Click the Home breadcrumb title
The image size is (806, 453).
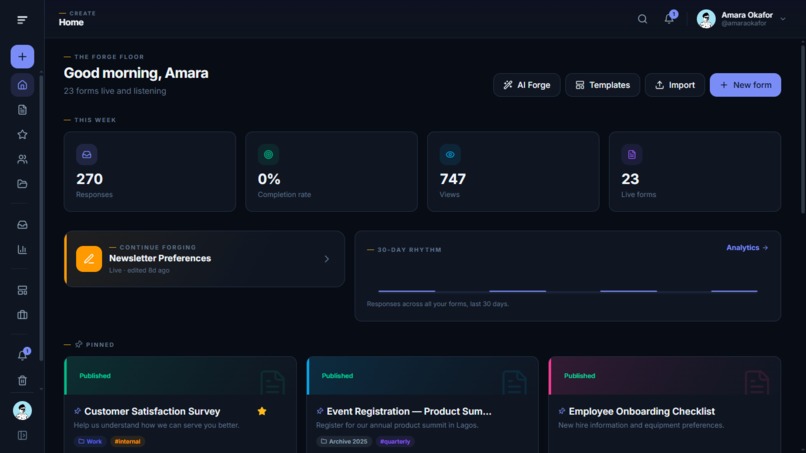coord(71,22)
